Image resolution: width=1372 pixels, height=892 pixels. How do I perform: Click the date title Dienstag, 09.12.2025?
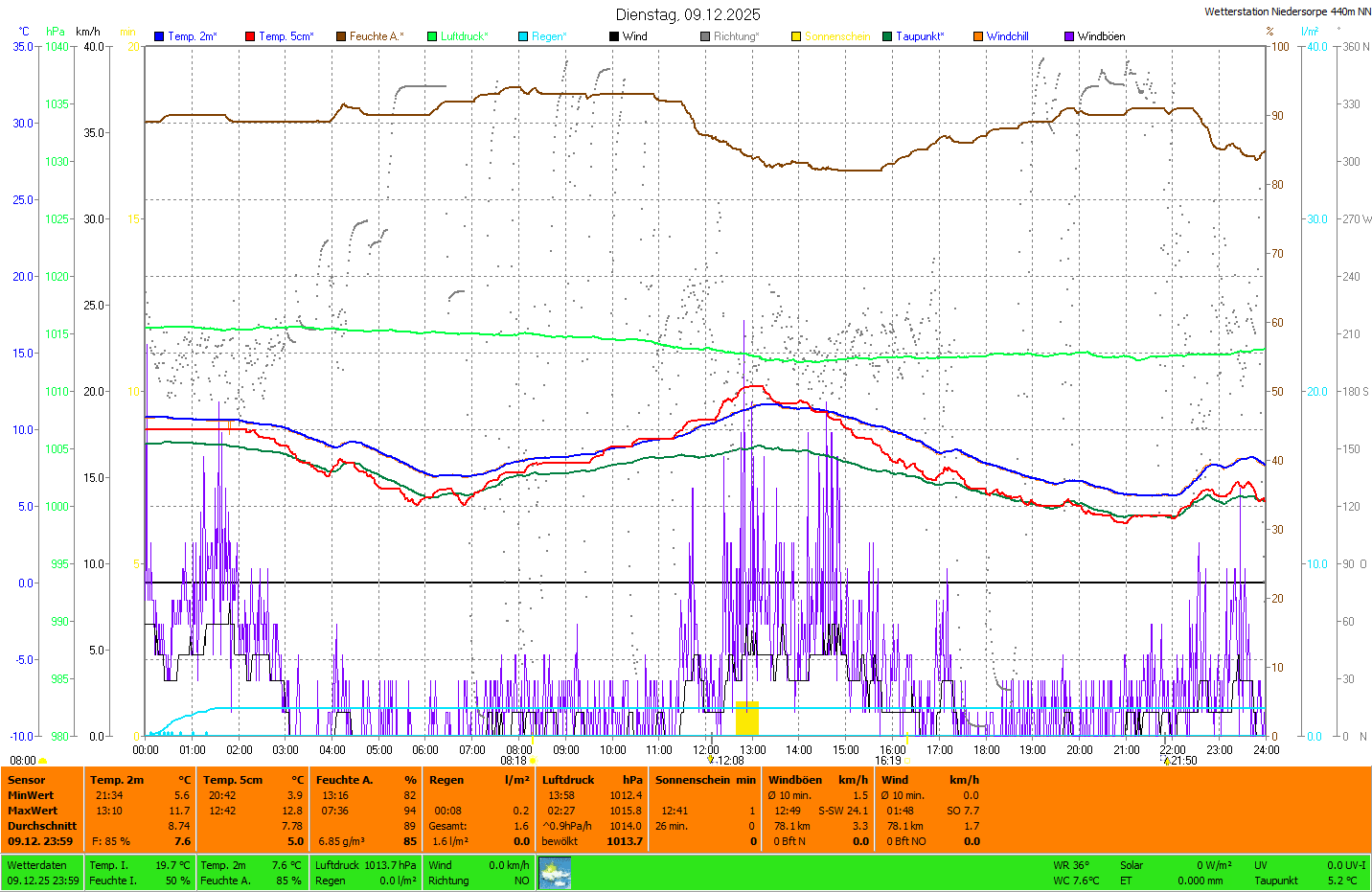(x=688, y=14)
